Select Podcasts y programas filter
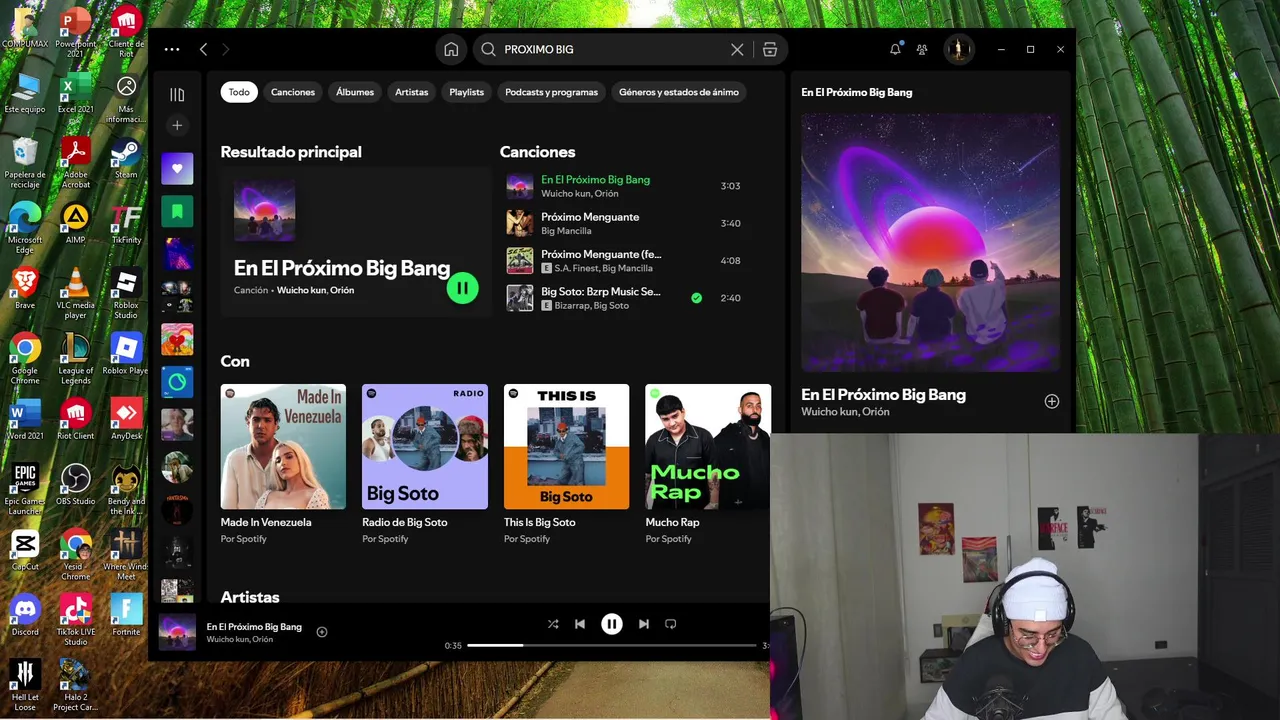This screenshot has height=720, width=1280. point(551,92)
